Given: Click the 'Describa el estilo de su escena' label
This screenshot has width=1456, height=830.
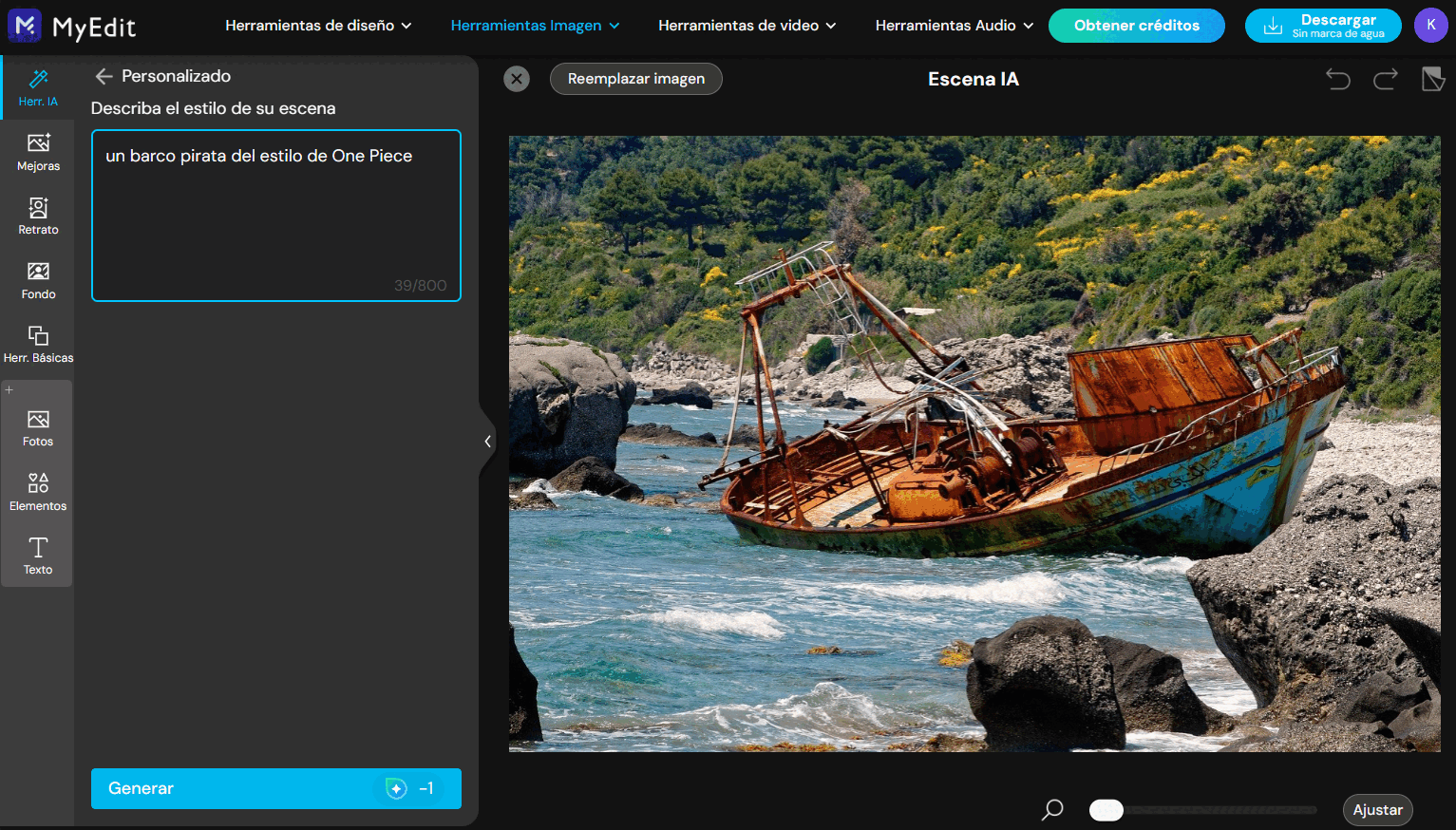Looking at the screenshot, I should click(214, 108).
